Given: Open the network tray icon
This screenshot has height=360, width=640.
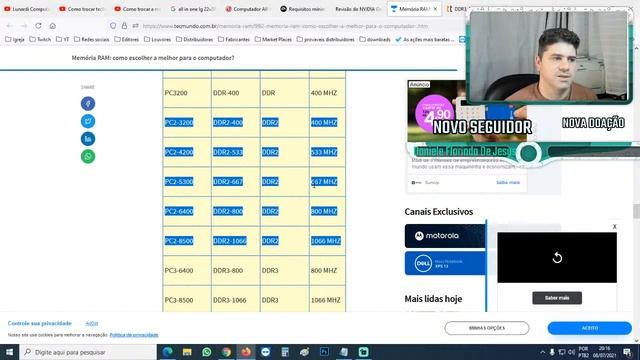Looking at the screenshot, I should [x=562, y=352].
